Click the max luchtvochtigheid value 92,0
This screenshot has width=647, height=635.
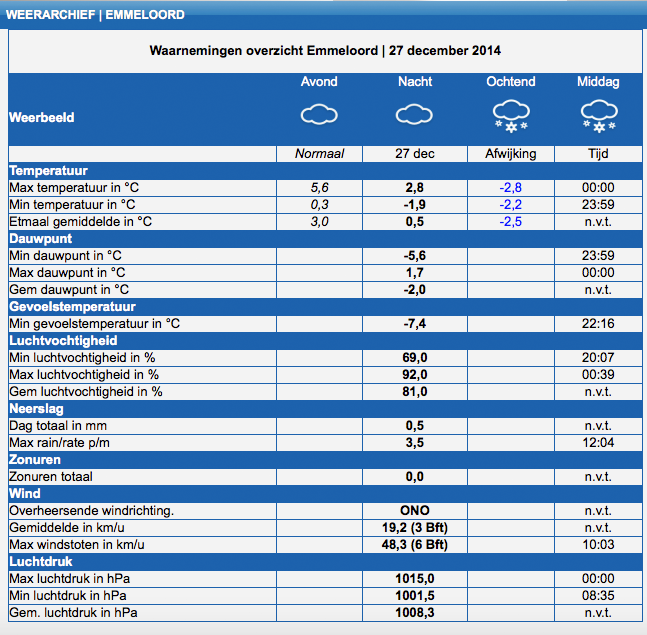tap(415, 375)
